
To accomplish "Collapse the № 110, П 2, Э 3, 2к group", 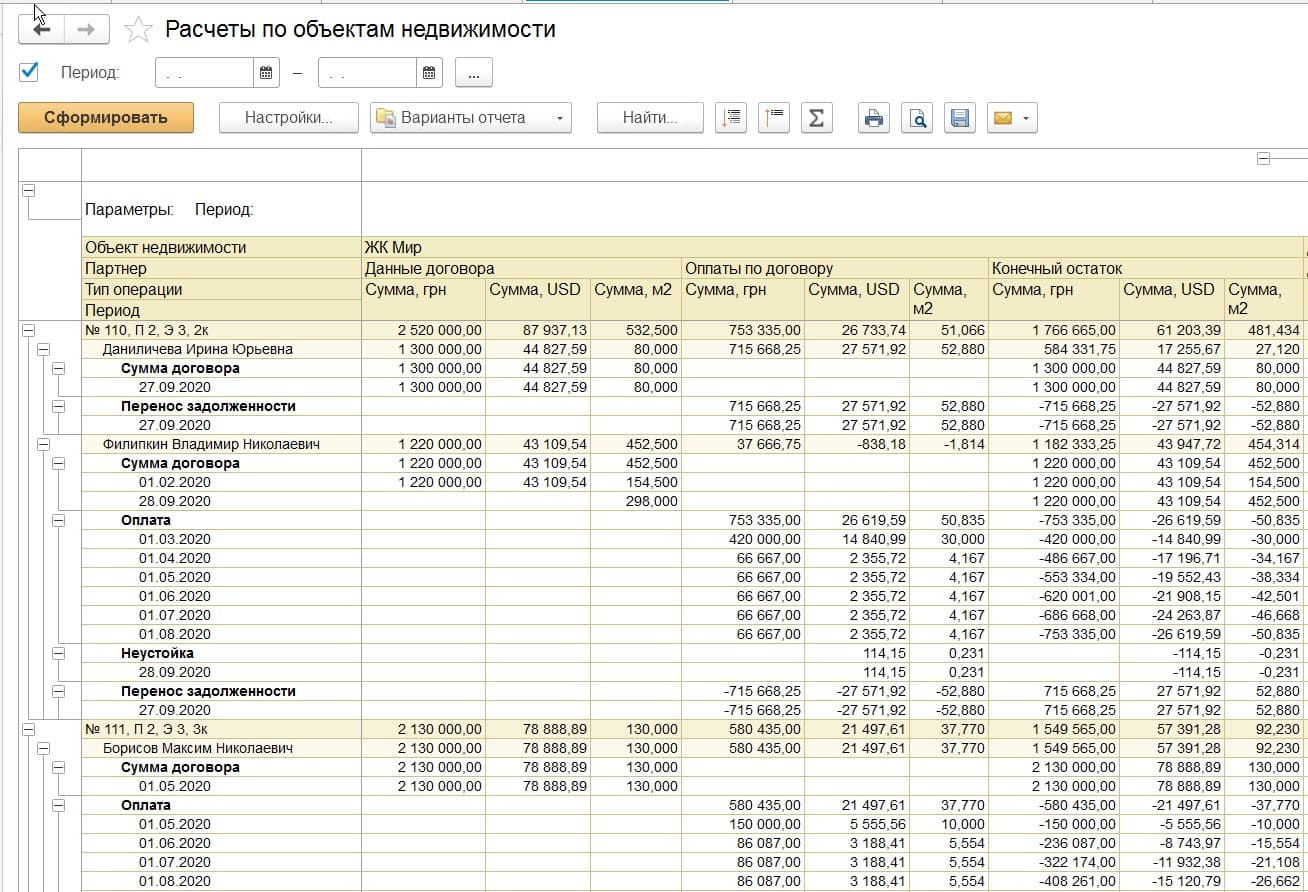I will coord(28,330).
